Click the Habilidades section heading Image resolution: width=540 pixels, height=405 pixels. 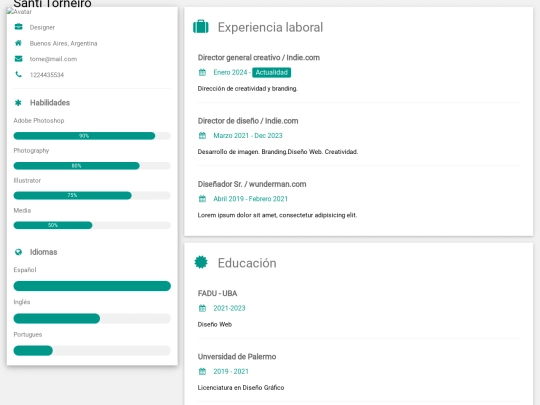click(50, 102)
